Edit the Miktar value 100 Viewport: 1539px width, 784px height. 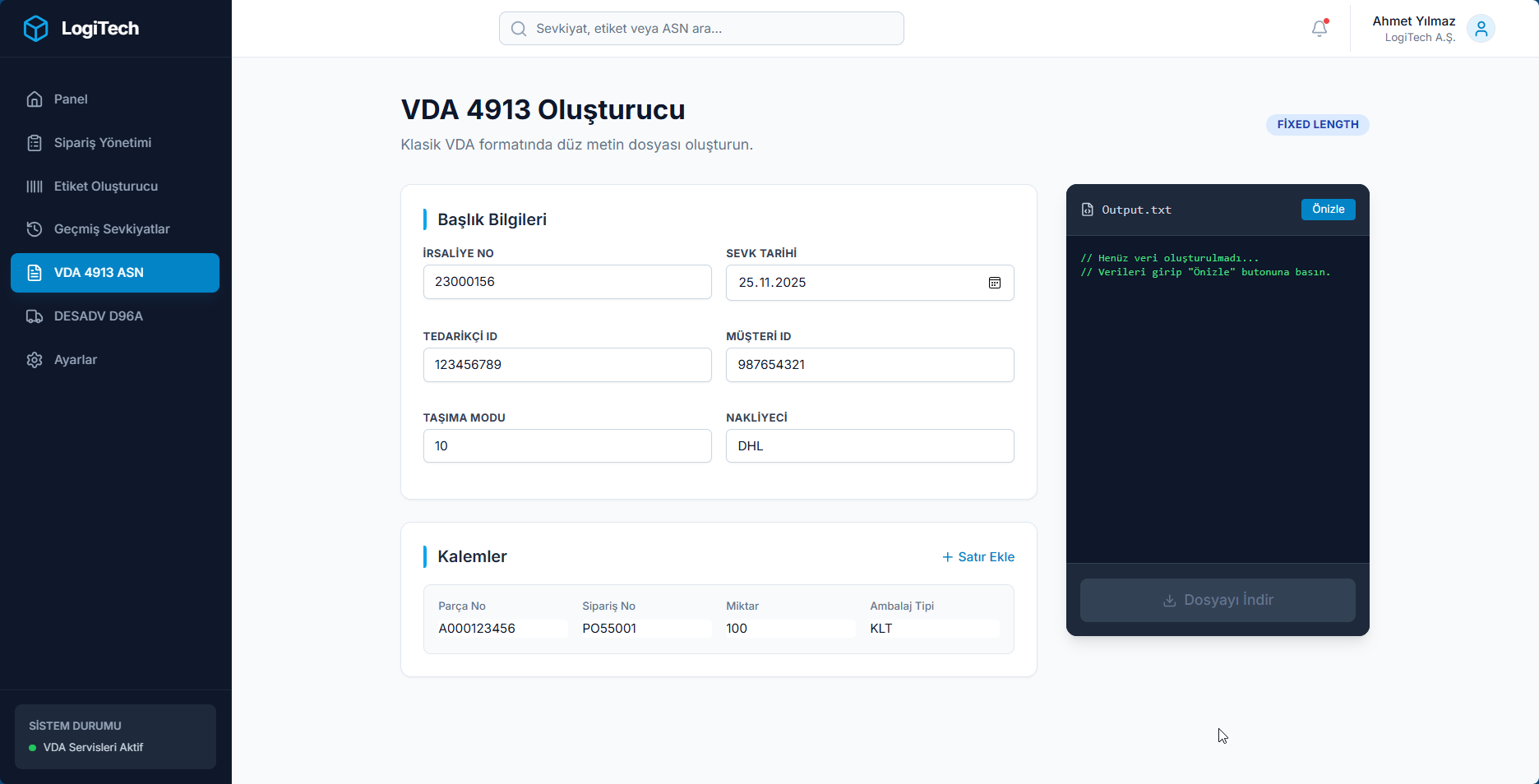pyautogui.click(x=790, y=629)
